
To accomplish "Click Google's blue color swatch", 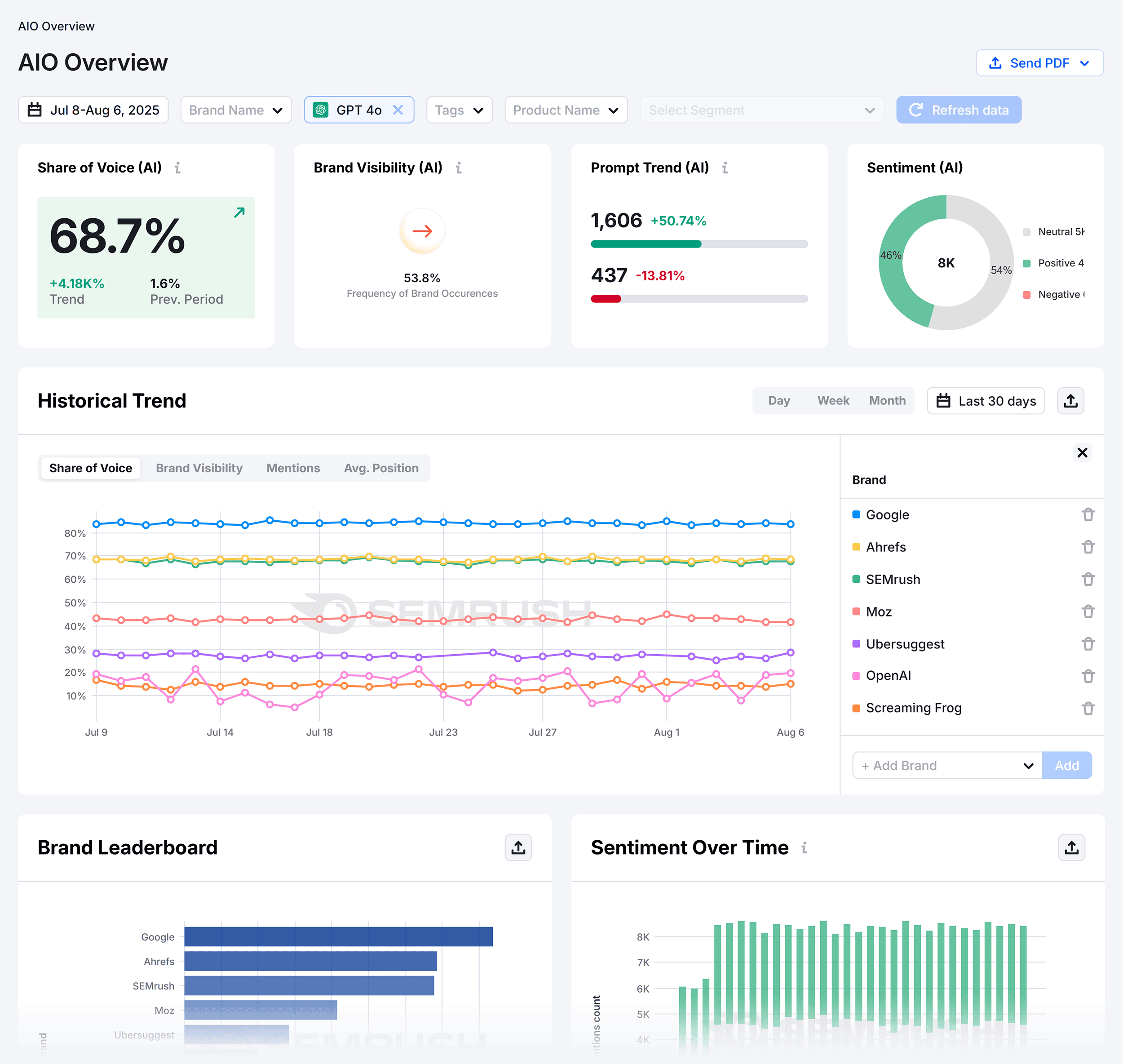I will (856, 514).
